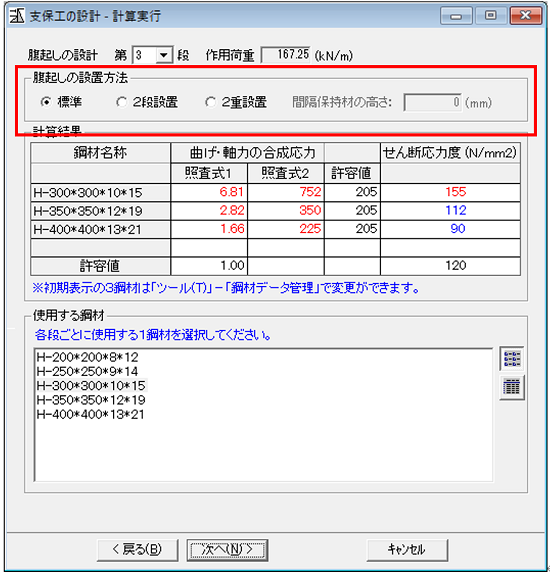Select the 標準 radio button

click(x=46, y=102)
